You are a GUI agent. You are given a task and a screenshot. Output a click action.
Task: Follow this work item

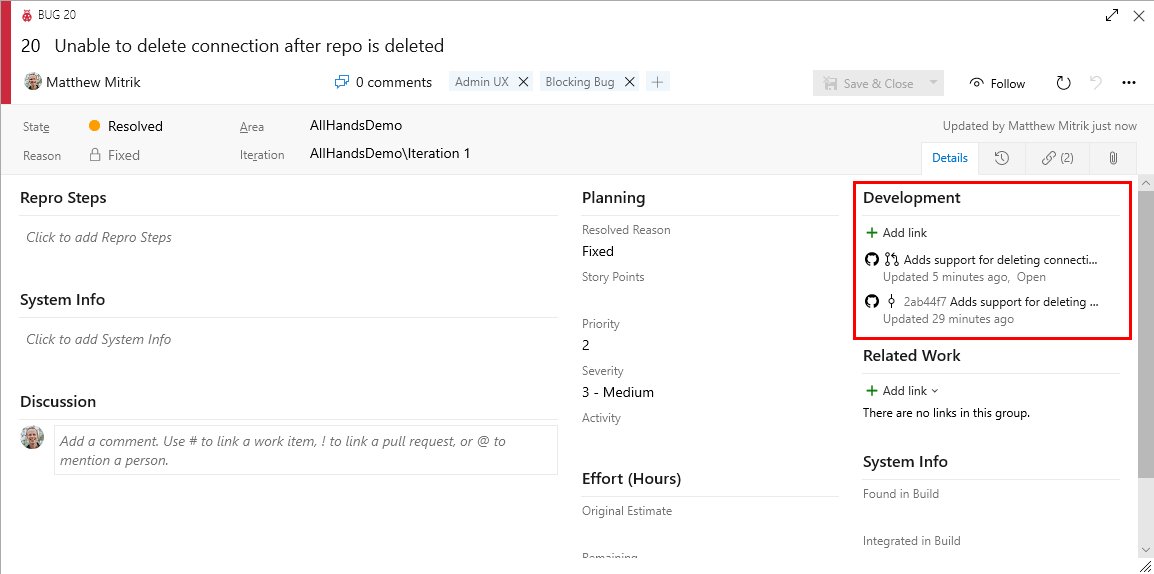(x=997, y=83)
